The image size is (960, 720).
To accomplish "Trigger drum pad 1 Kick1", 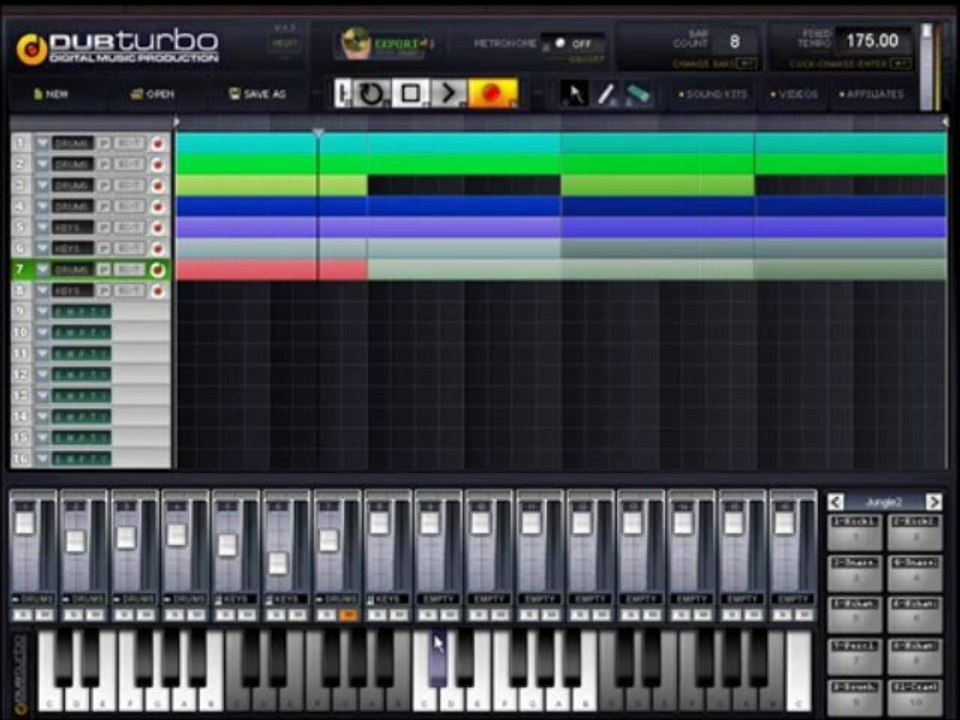I will [855, 532].
